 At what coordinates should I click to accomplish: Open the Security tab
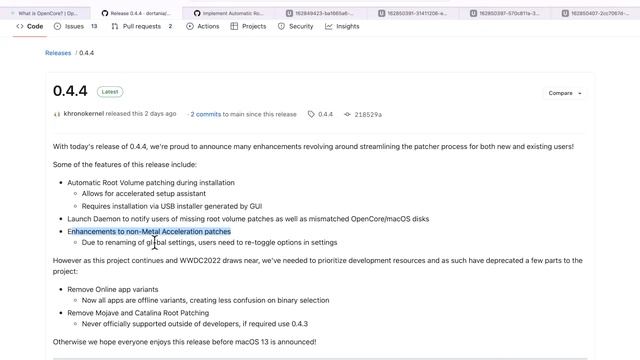[x=295, y=26]
